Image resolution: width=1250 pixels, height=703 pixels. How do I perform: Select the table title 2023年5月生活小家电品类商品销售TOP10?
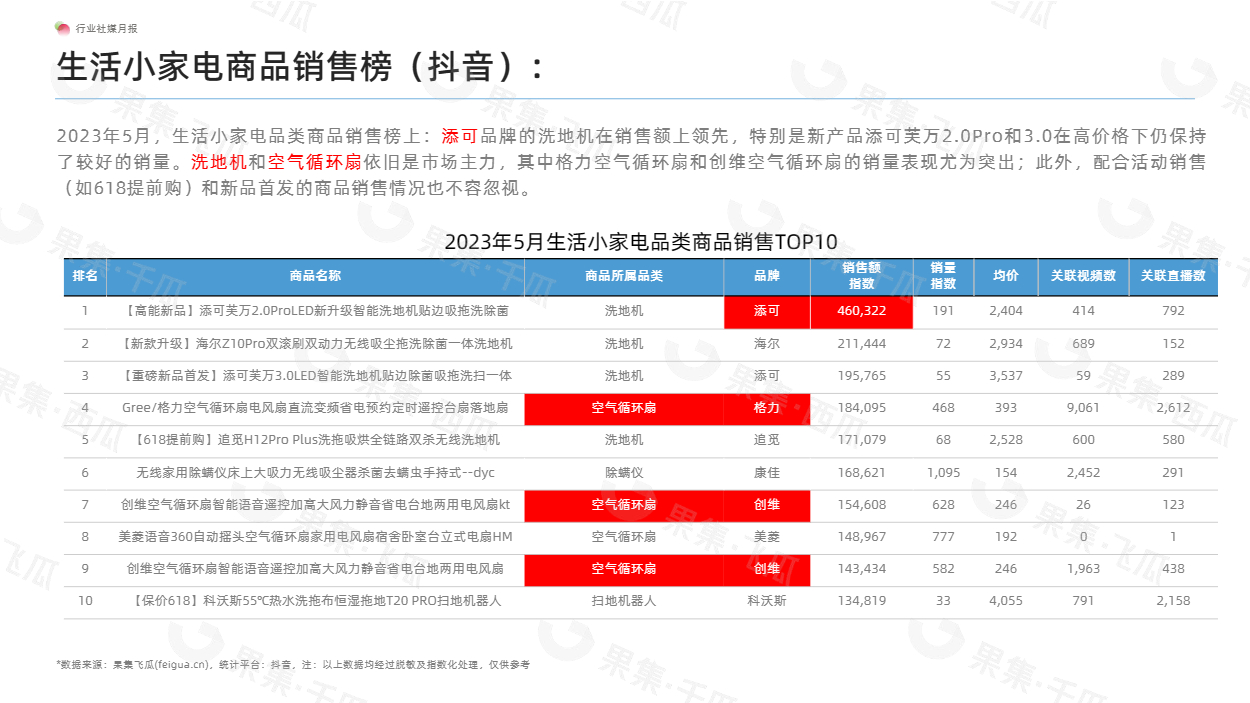[x=641, y=242]
